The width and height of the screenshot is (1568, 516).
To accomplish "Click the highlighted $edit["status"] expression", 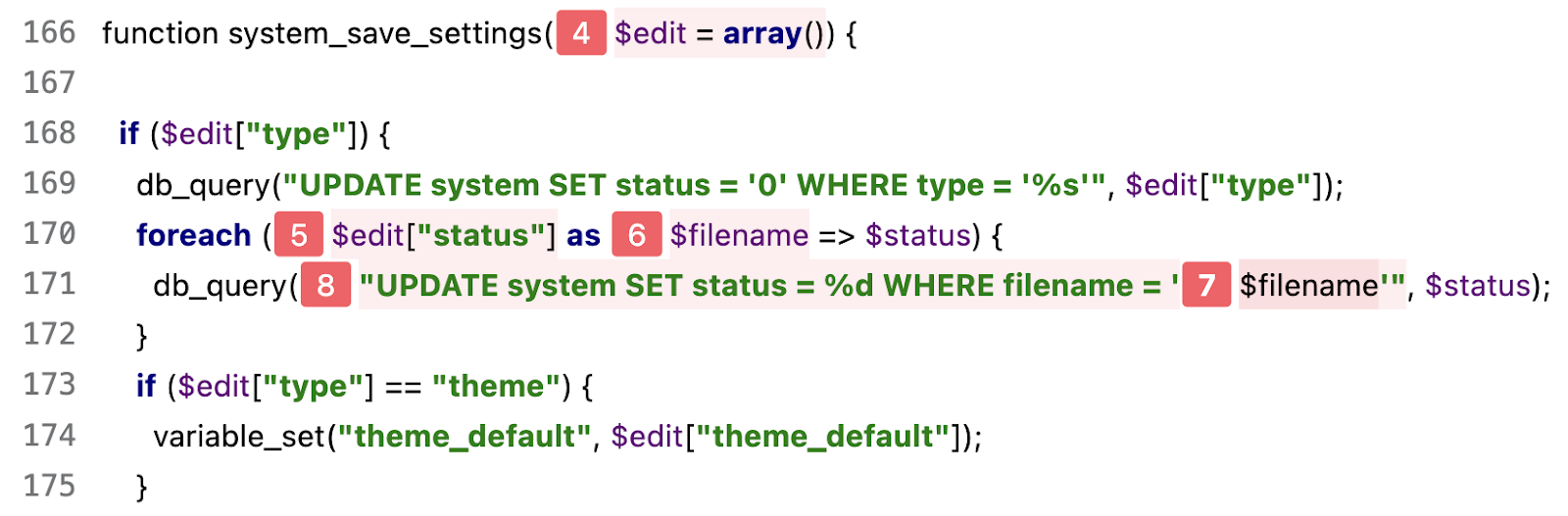I will click(x=444, y=235).
